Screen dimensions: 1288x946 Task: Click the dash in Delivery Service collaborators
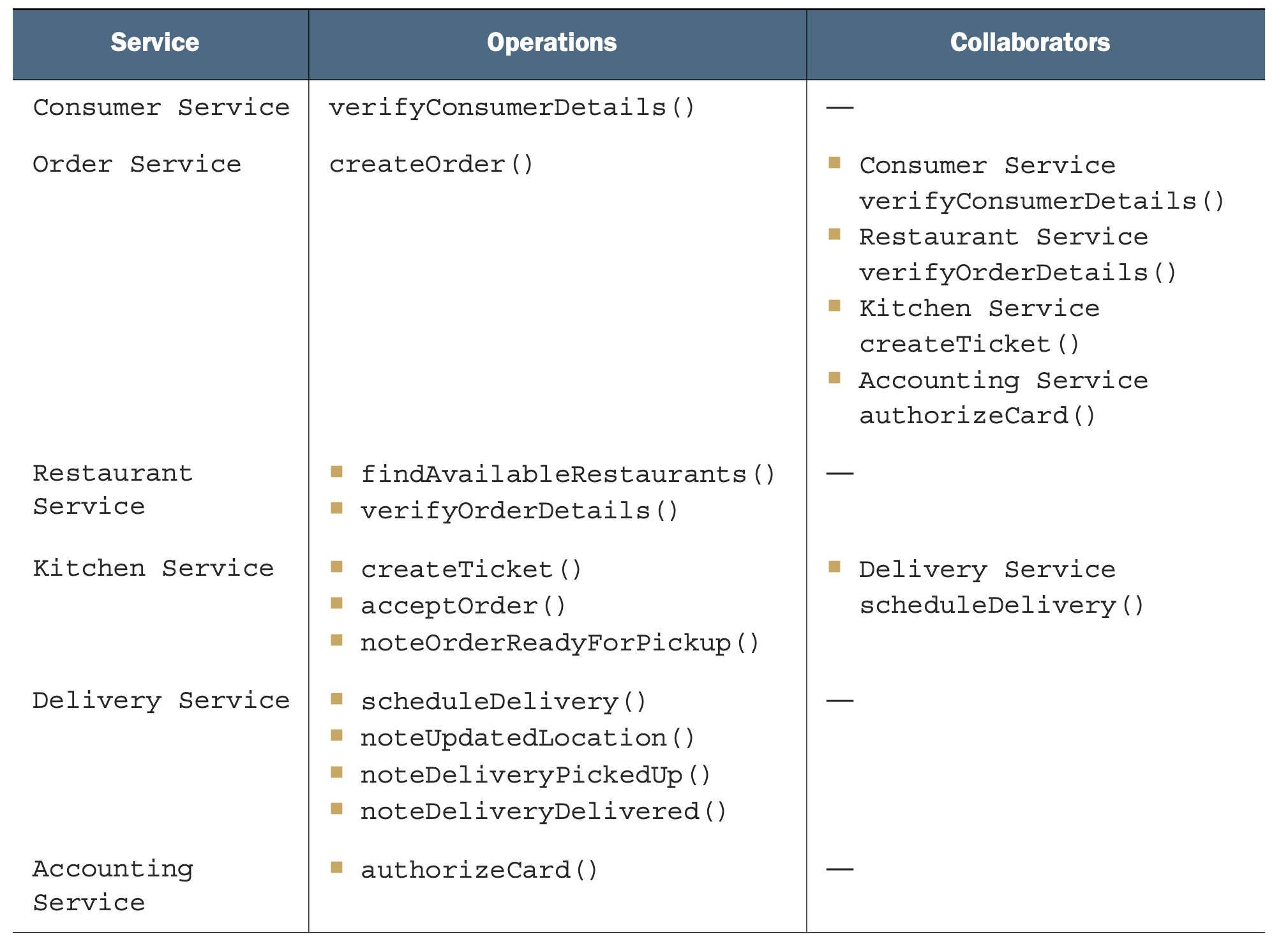(x=840, y=701)
